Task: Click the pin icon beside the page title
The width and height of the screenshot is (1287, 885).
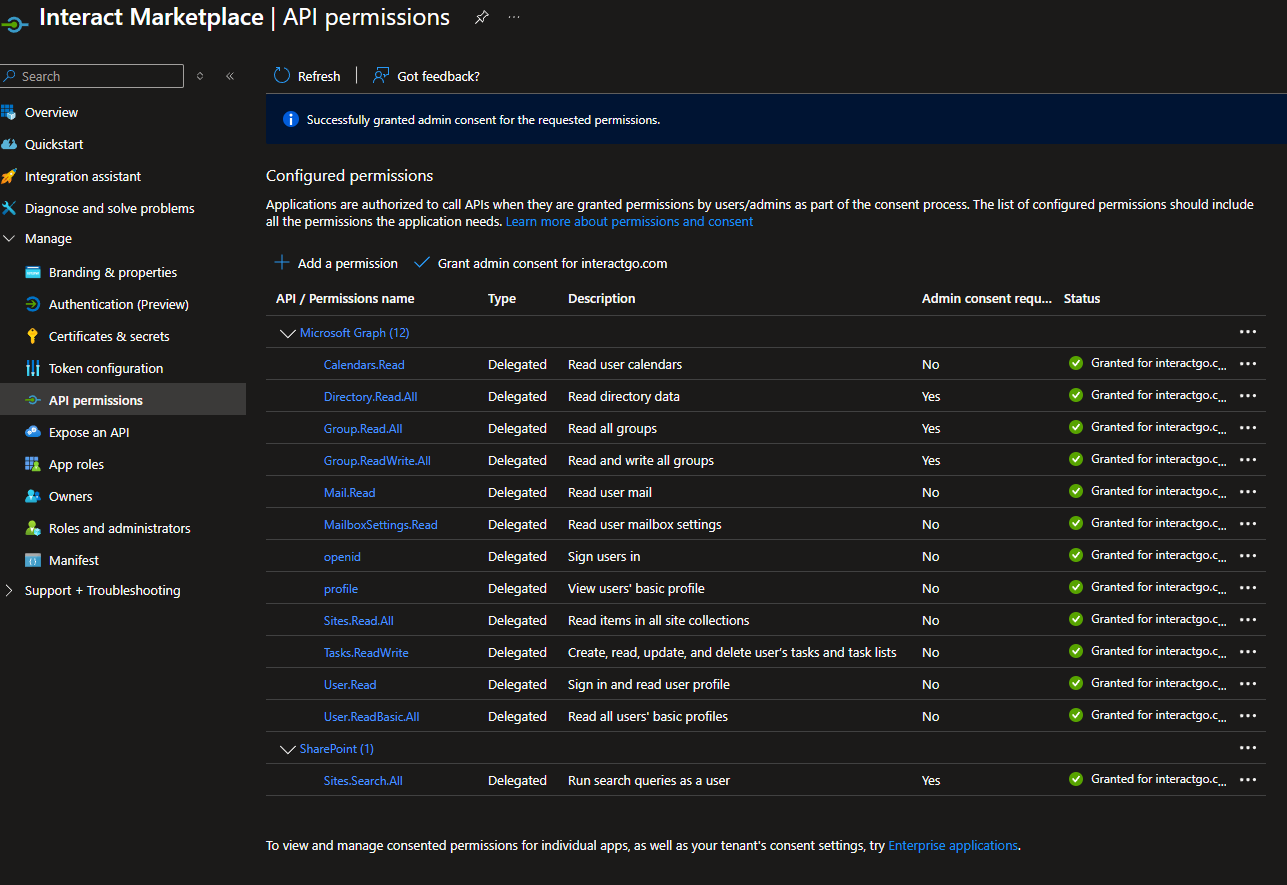Action: (x=481, y=18)
